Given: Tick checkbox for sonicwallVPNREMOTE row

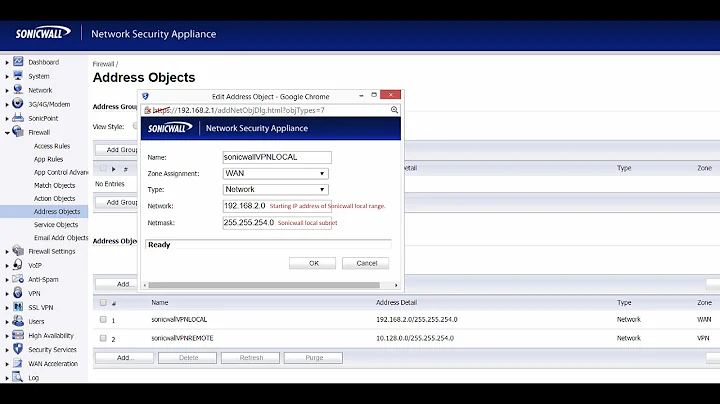Looking at the screenshot, I should click(103, 338).
